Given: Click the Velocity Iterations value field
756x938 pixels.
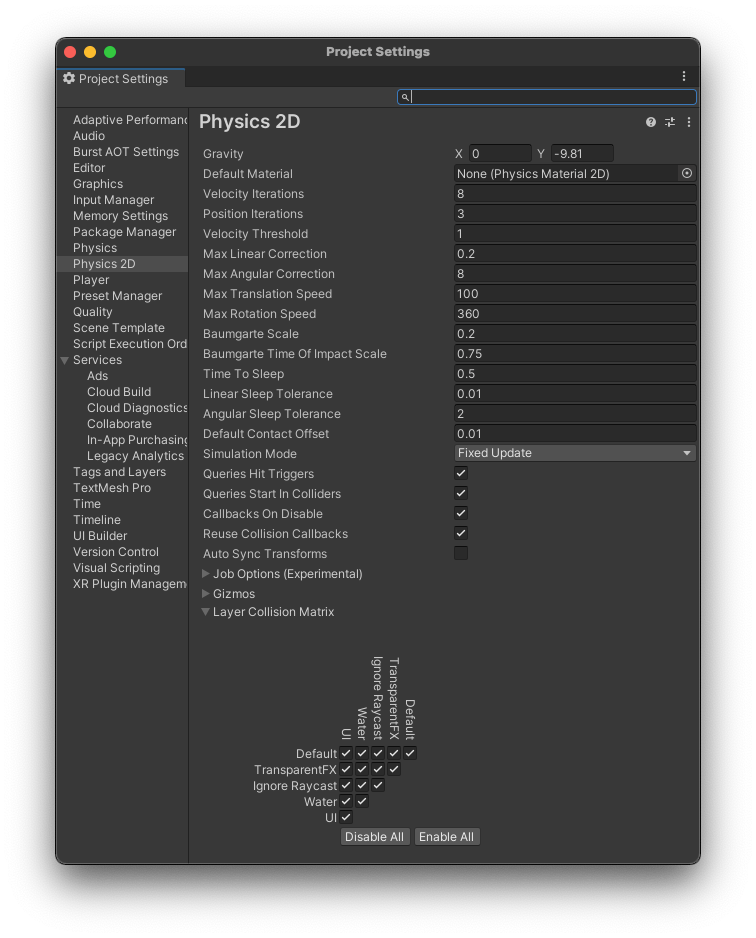Looking at the screenshot, I should click(x=575, y=193).
